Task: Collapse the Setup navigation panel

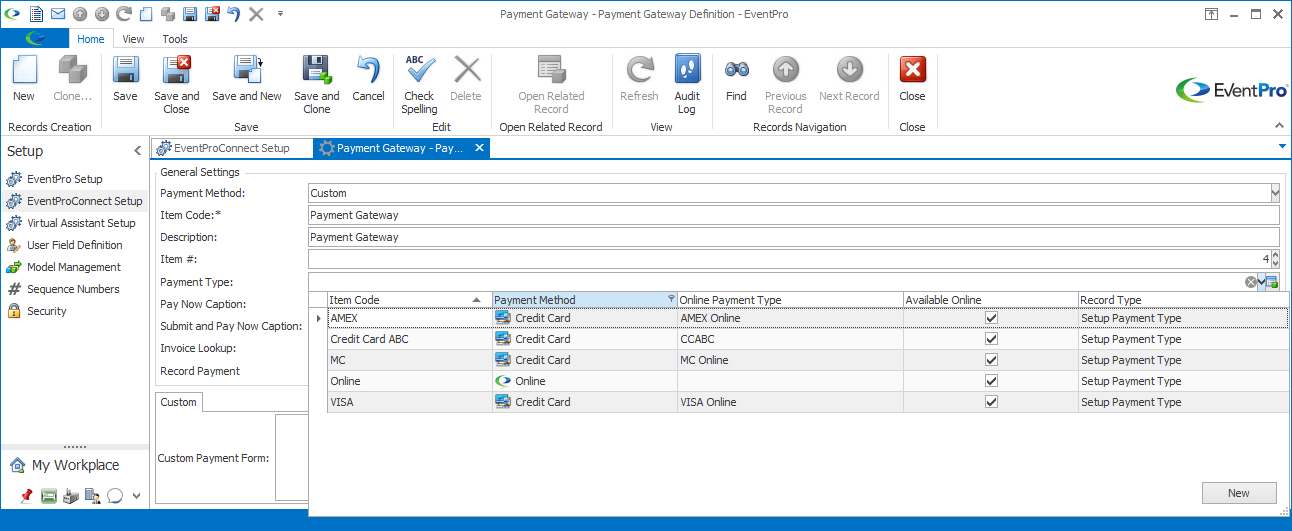Action: click(x=137, y=151)
